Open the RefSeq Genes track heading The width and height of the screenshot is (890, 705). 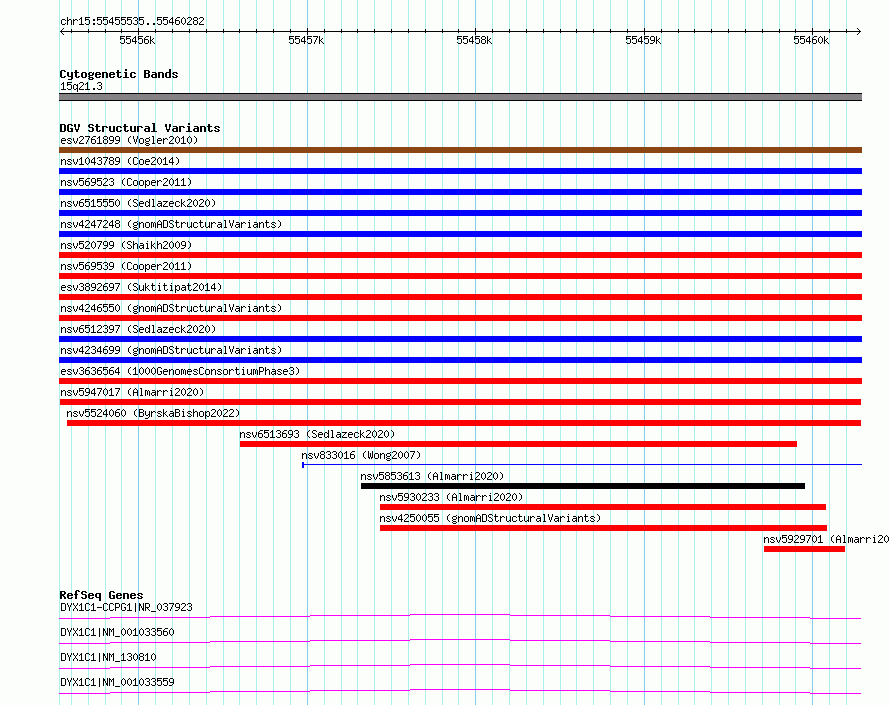point(101,595)
